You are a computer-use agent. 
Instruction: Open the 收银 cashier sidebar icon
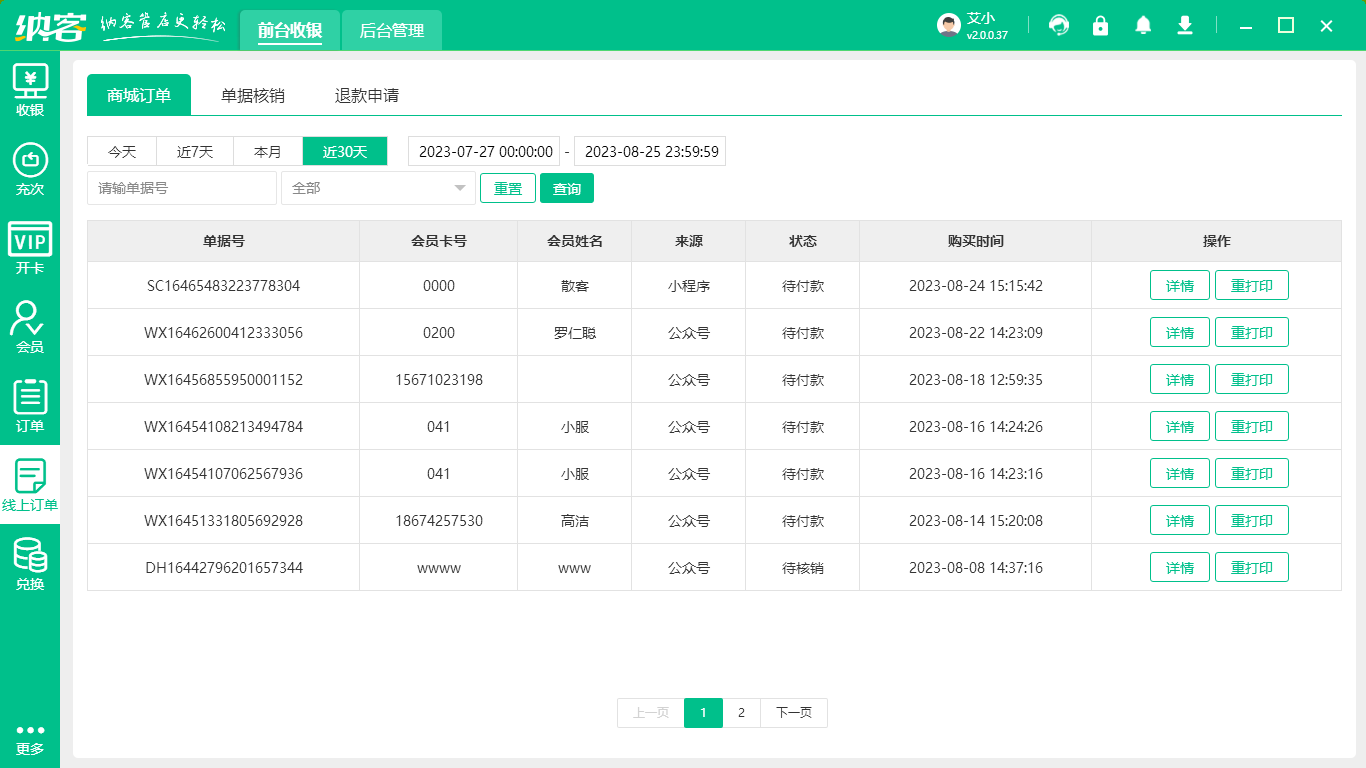pyautogui.click(x=30, y=90)
